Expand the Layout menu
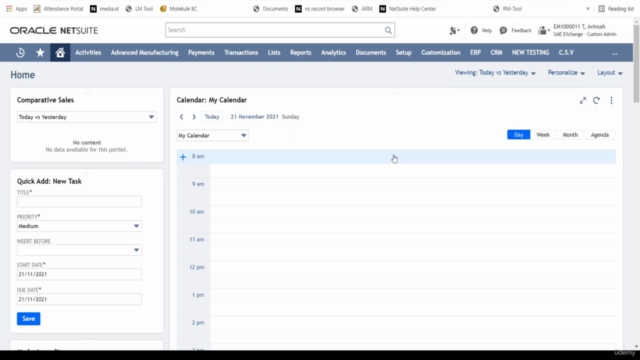This screenshot has height=360, width=640. [610, 73]
